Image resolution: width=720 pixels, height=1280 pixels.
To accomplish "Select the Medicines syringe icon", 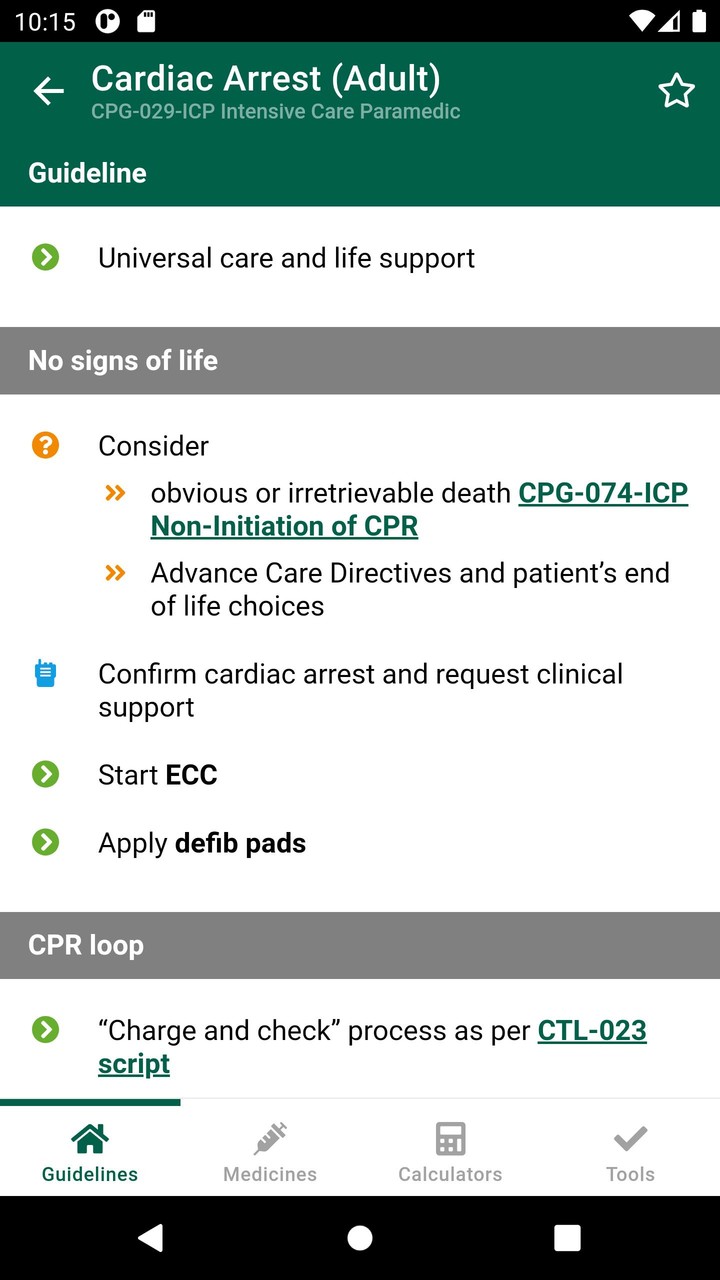I will [269, 1137].
